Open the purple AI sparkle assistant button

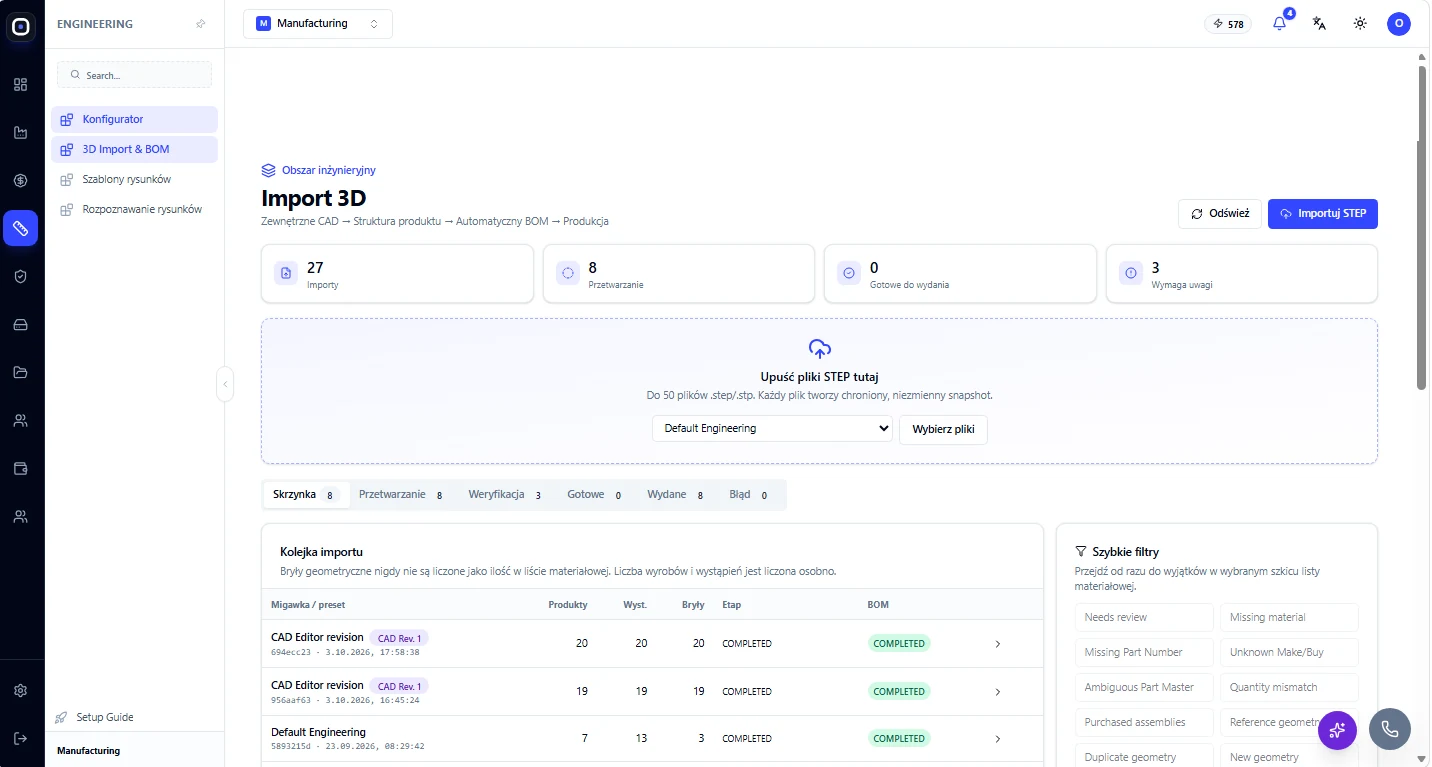1337,730
